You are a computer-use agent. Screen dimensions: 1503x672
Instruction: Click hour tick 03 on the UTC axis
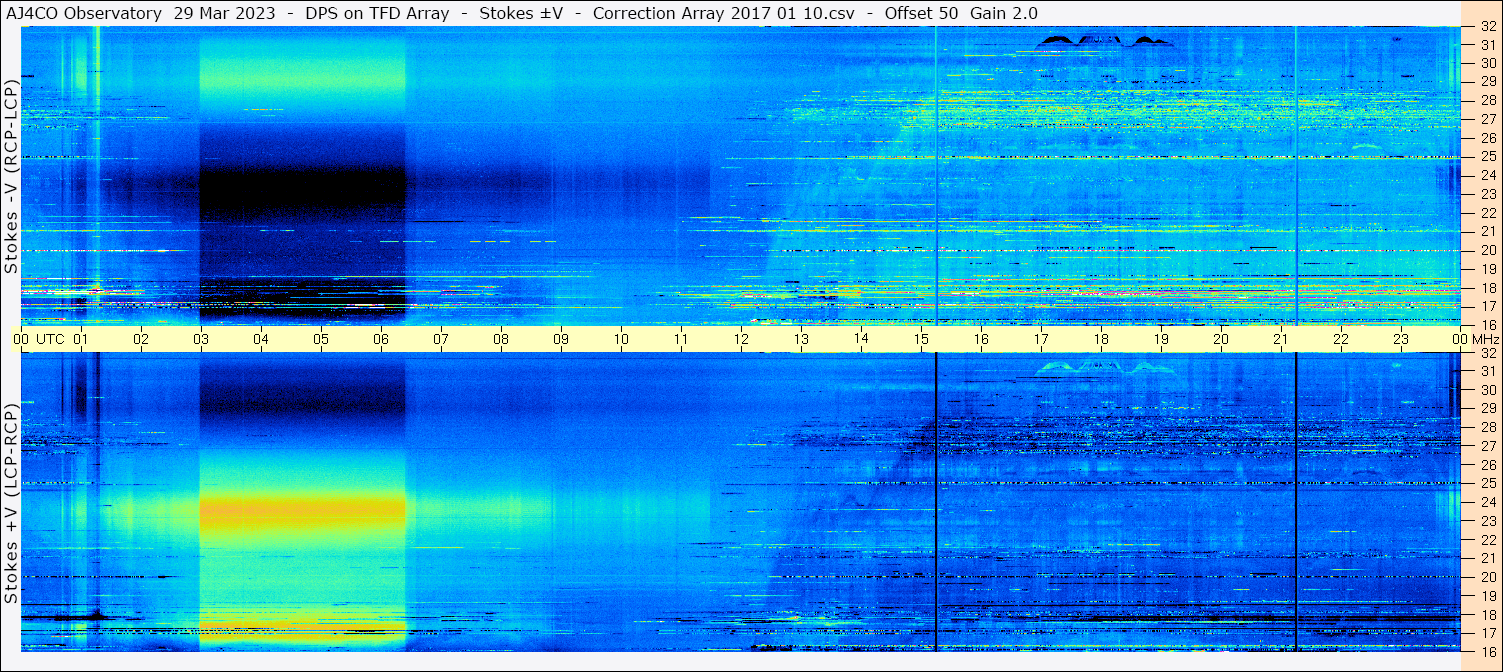201,339
